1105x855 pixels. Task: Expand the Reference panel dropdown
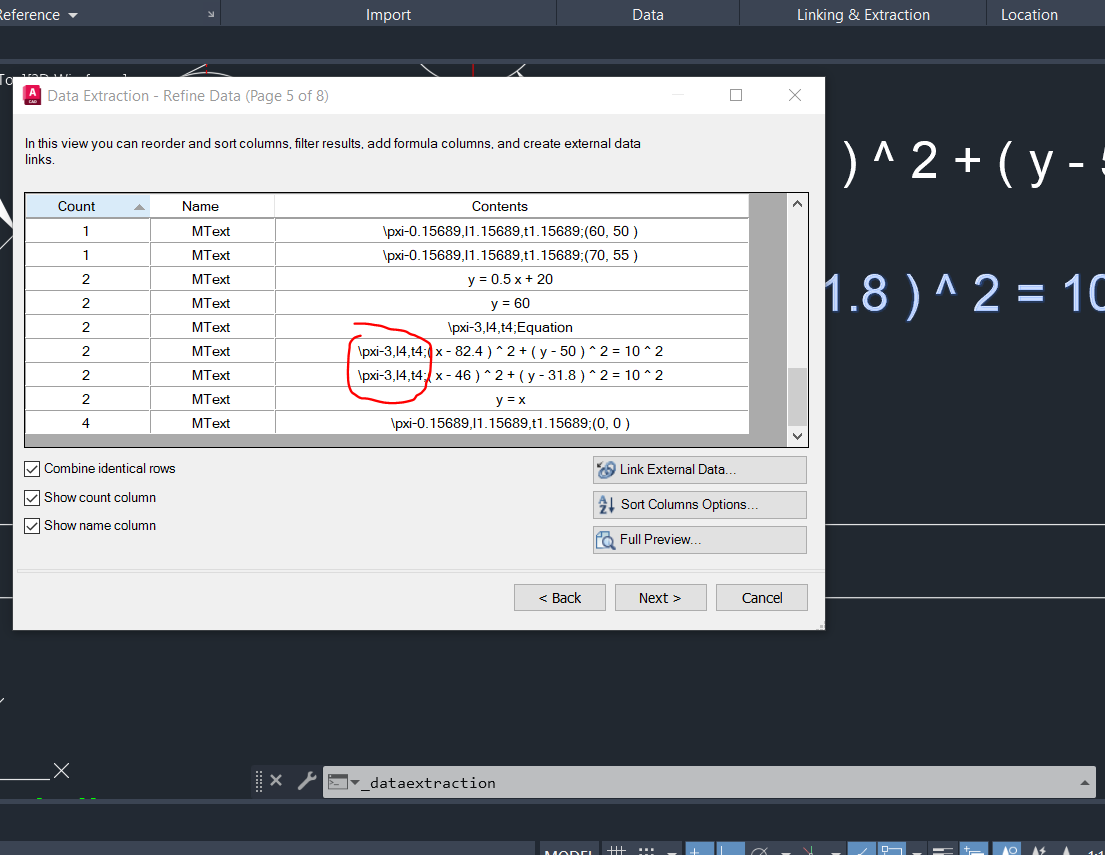[x=73, y=16]
